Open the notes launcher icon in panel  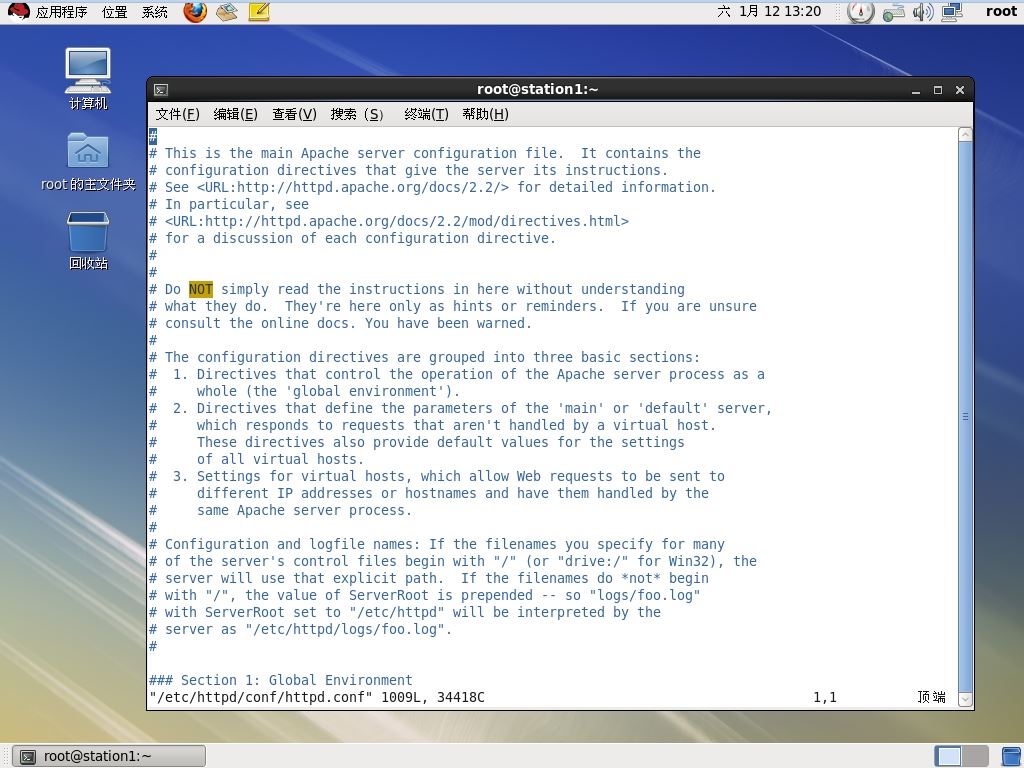coord(259,12)
